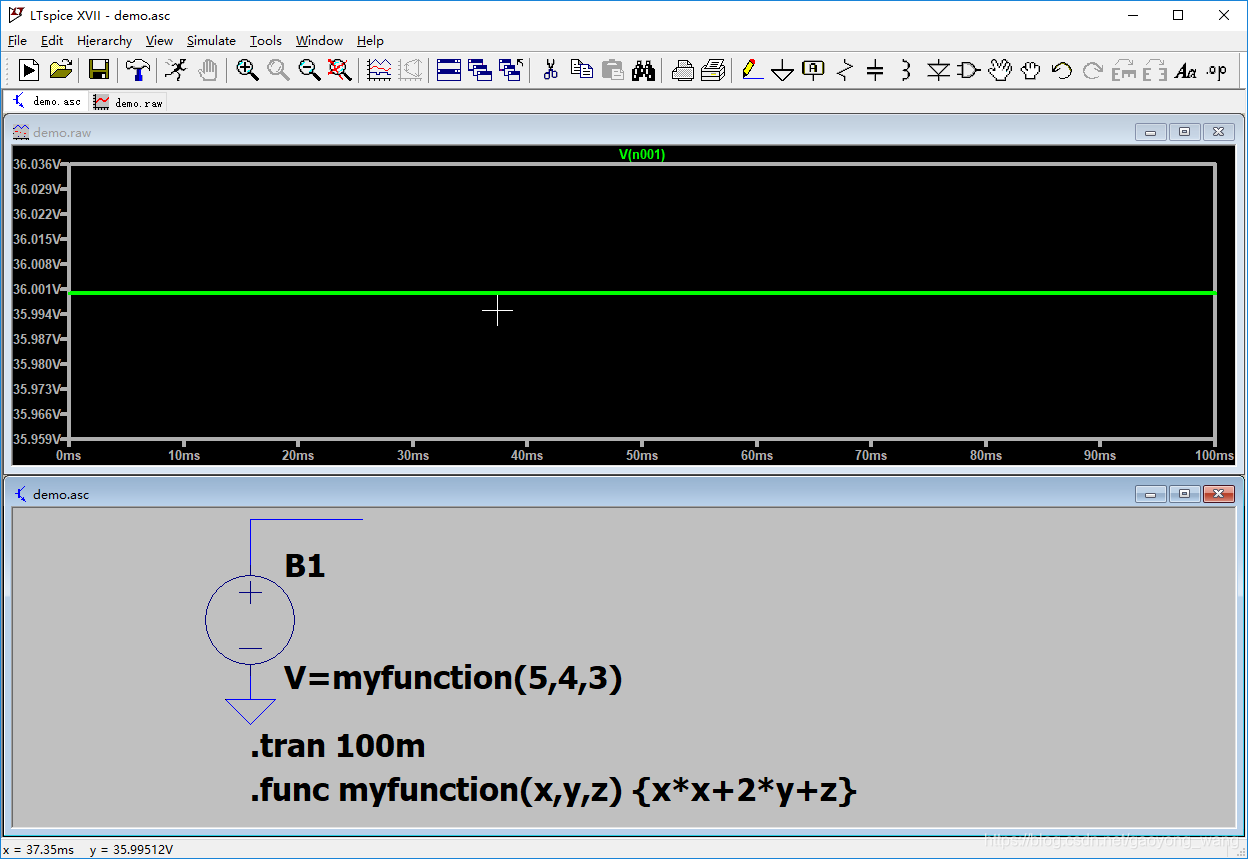Open the Hierarchy menu

(x=104, y=41)
